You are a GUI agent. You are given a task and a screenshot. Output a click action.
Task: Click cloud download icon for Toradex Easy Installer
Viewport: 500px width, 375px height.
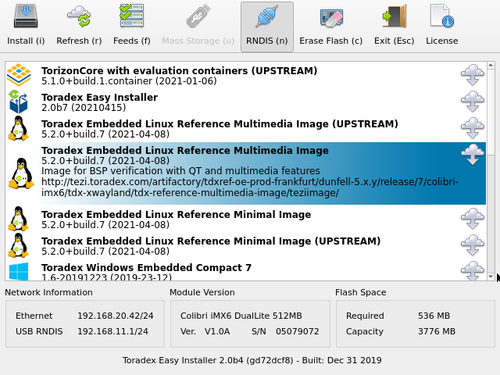(x=473, y=102)
